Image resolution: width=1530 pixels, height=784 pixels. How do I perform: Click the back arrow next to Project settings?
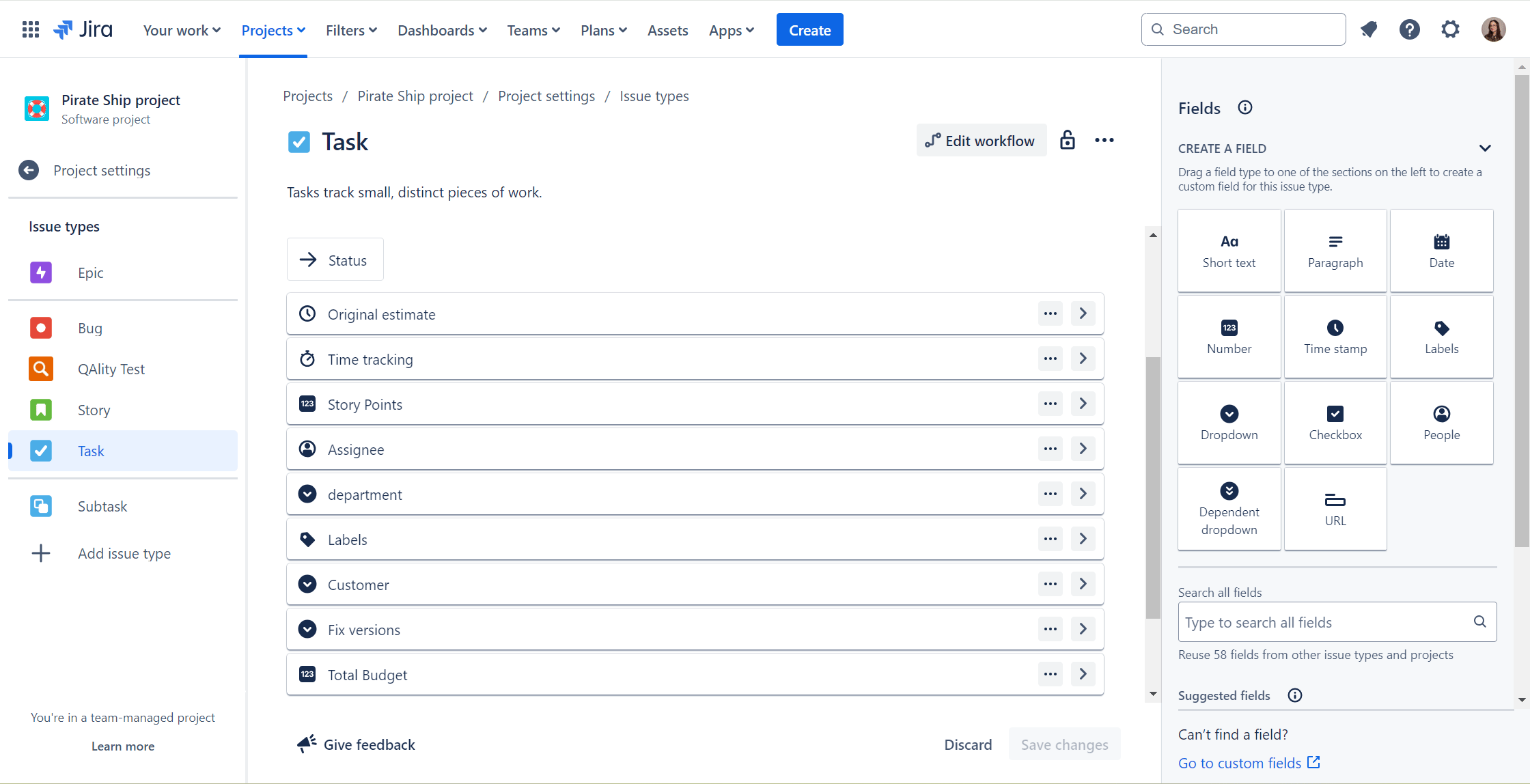pos(29,170)
